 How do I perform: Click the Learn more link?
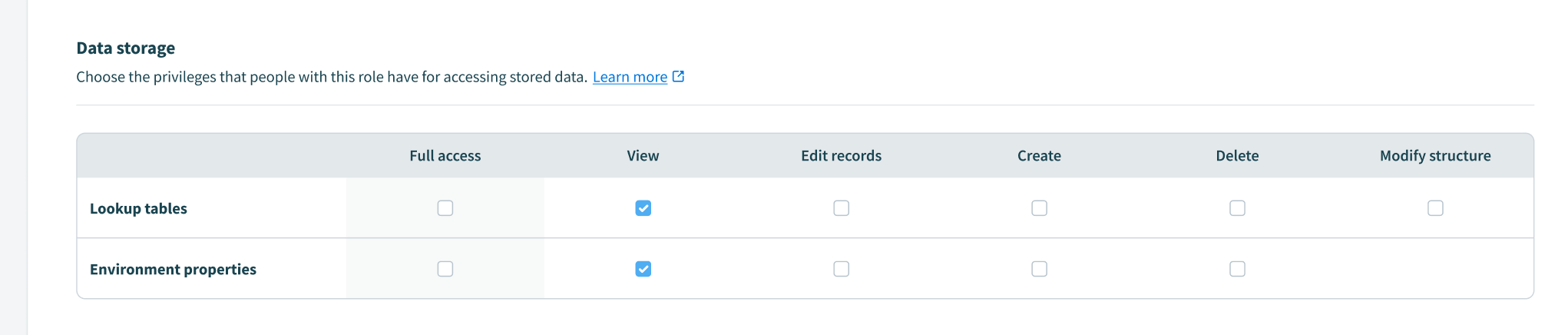(x=630, y=77)
